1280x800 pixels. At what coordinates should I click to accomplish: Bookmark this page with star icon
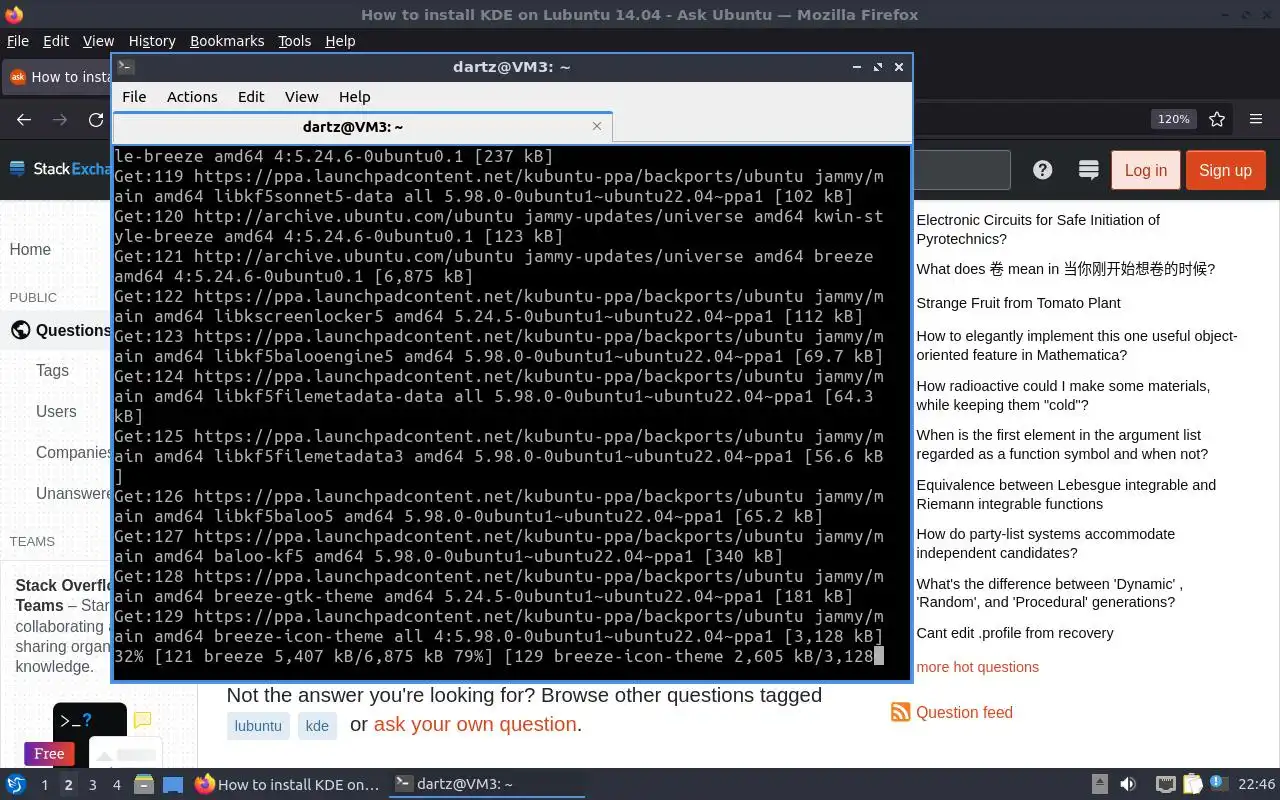[1217, 119]
